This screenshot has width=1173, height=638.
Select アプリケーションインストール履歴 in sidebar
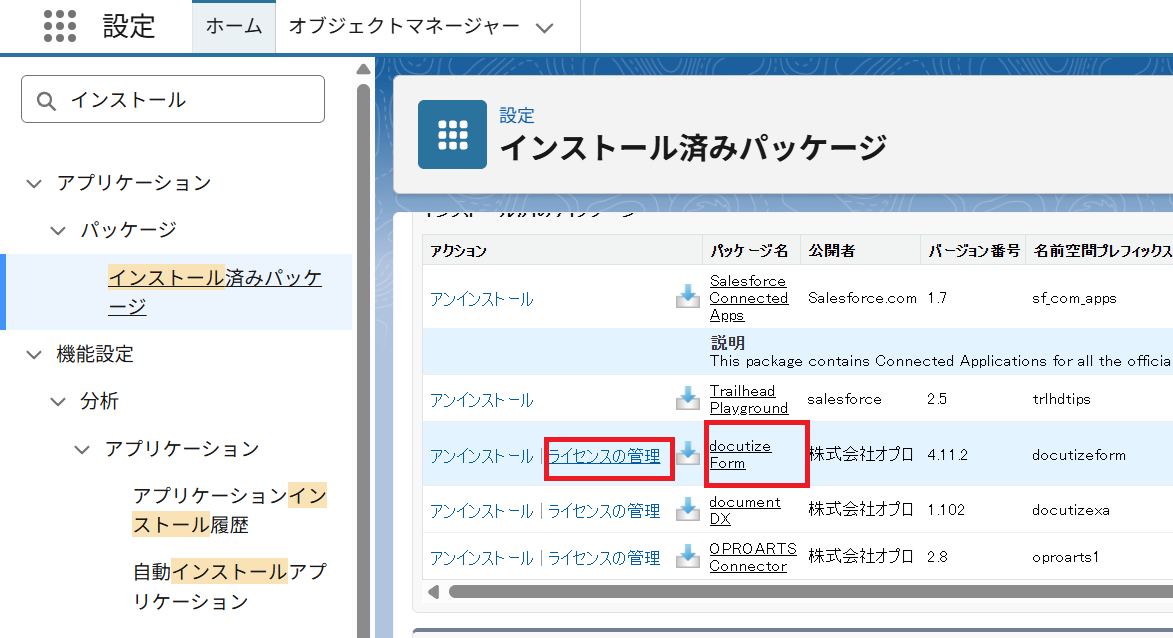click(229, 509)
